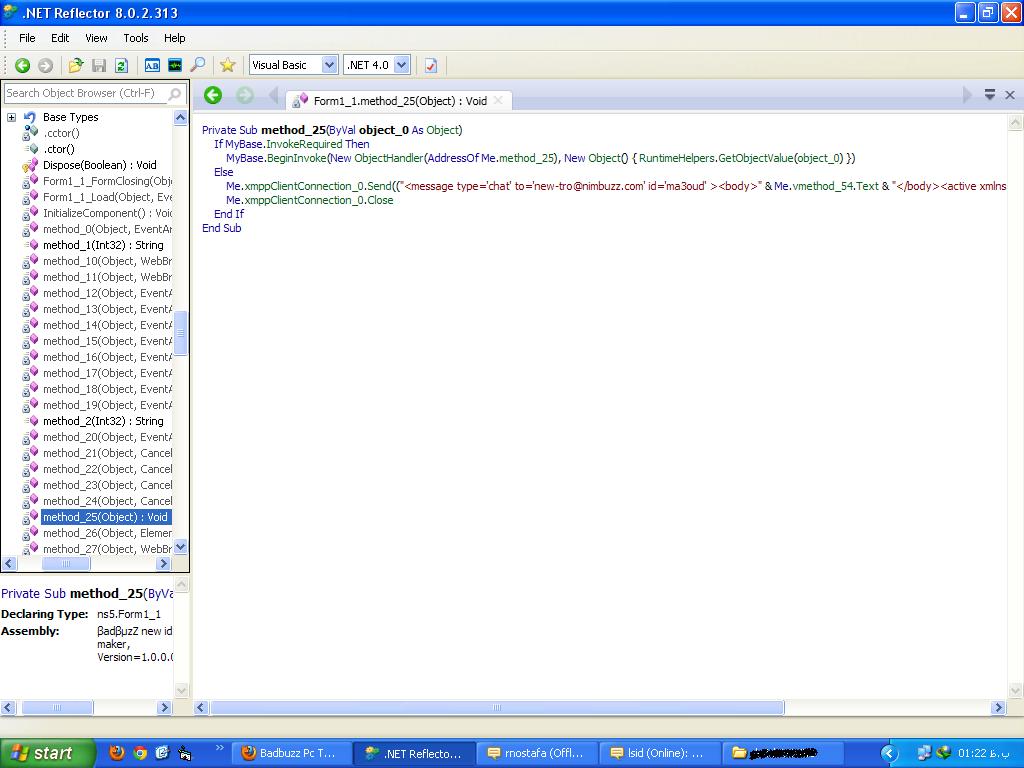The height and width of the screenshot is (768, 1024).
Task: Click the vmethod_54 link in code
Action: click(822, 186)
